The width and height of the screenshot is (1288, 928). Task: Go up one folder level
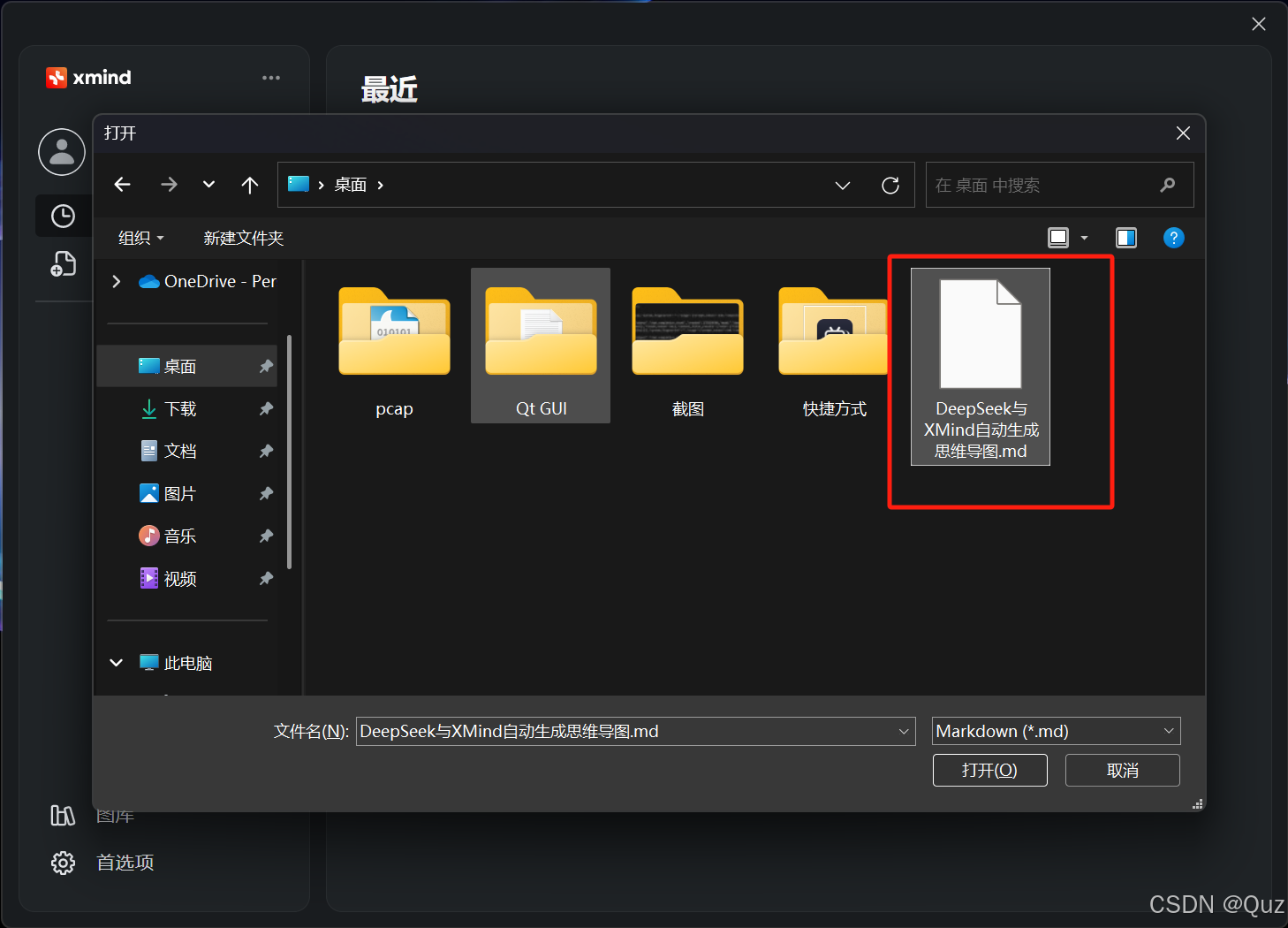point(250,185)
